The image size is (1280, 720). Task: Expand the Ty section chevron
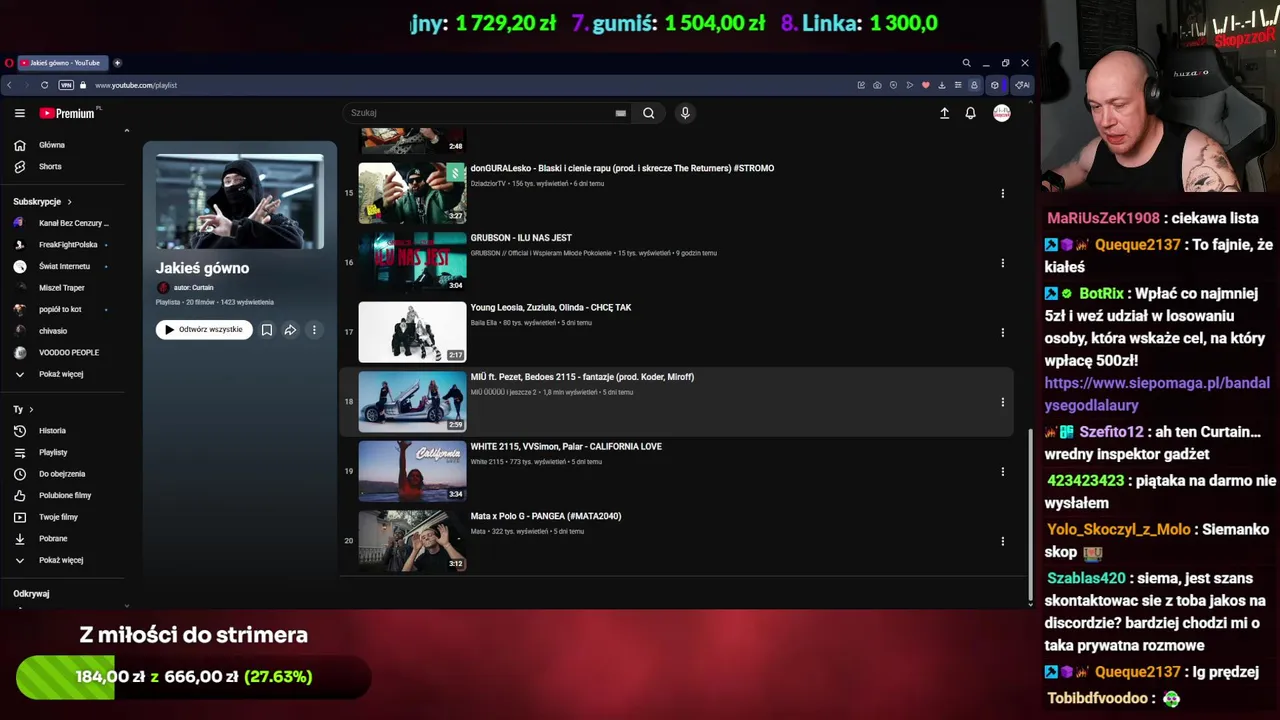coord(31,409)
